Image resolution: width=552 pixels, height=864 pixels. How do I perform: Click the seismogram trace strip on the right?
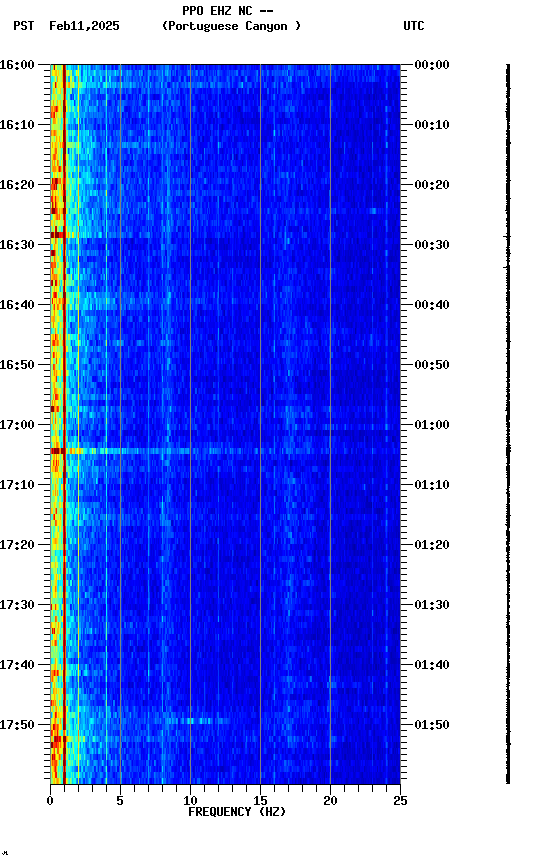click(x=508, y=424)
